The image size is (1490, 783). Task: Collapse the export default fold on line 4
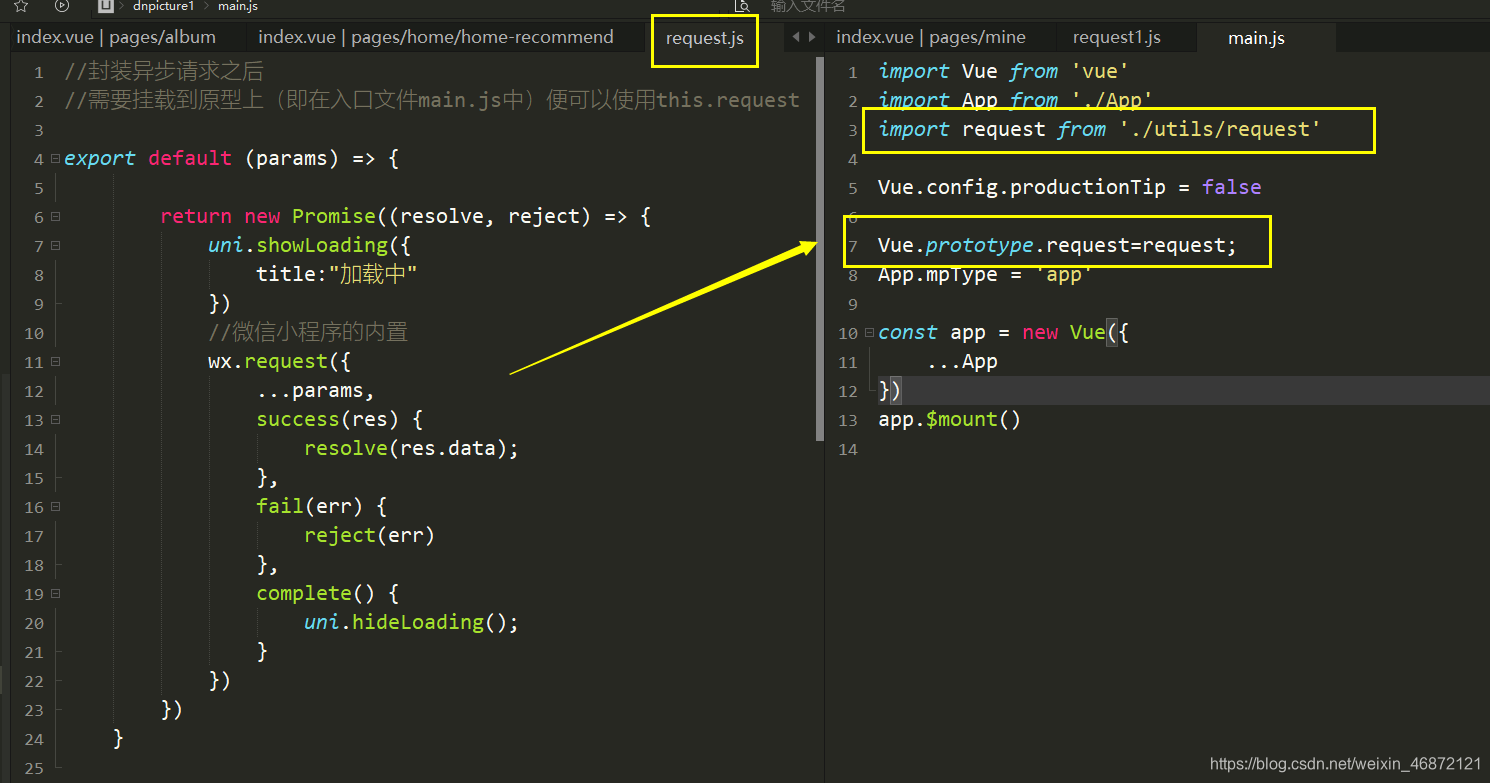(x=55, y=158)
